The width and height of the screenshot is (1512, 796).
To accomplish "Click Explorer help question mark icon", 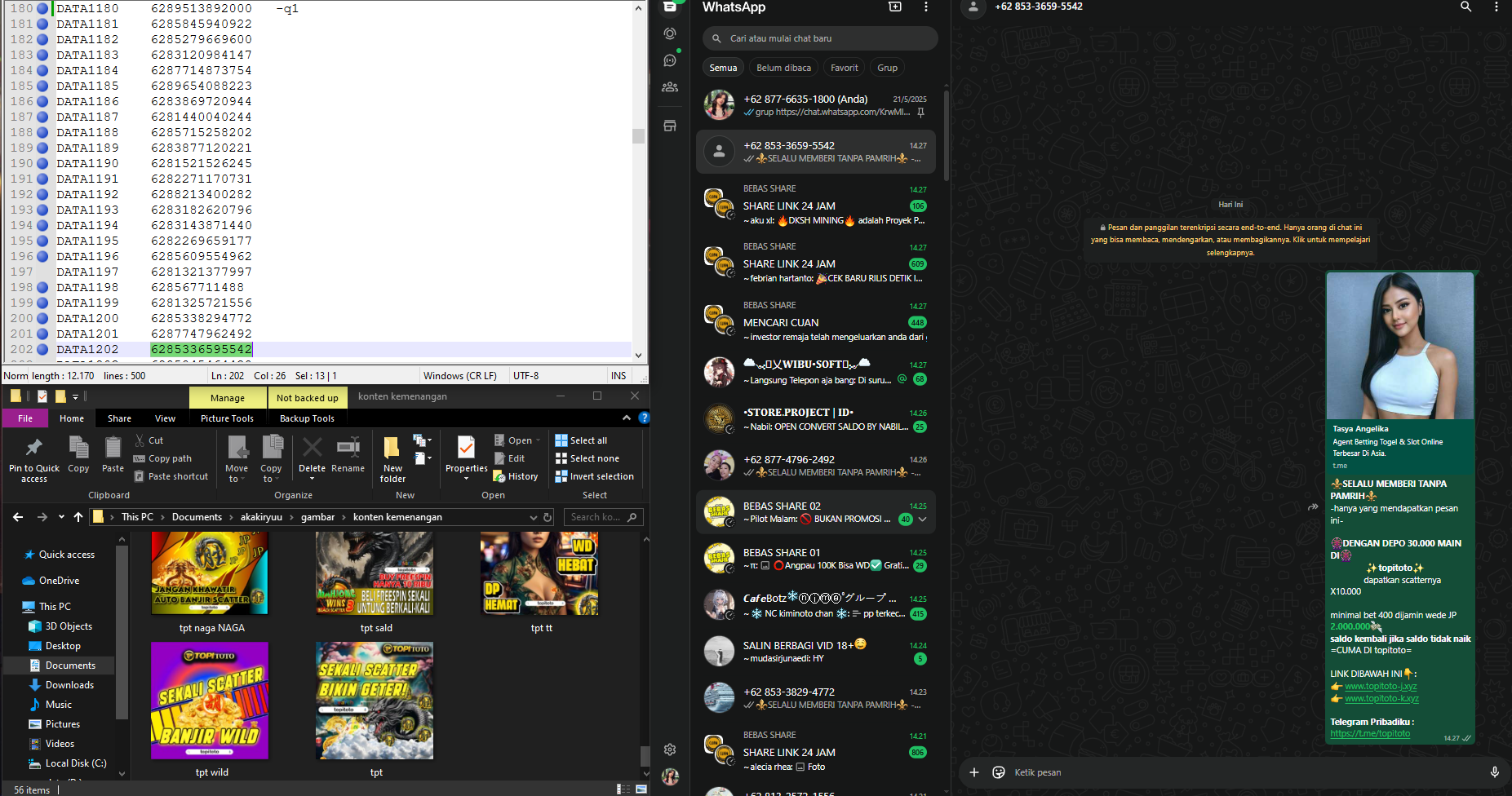I will [x=644, y=418].
